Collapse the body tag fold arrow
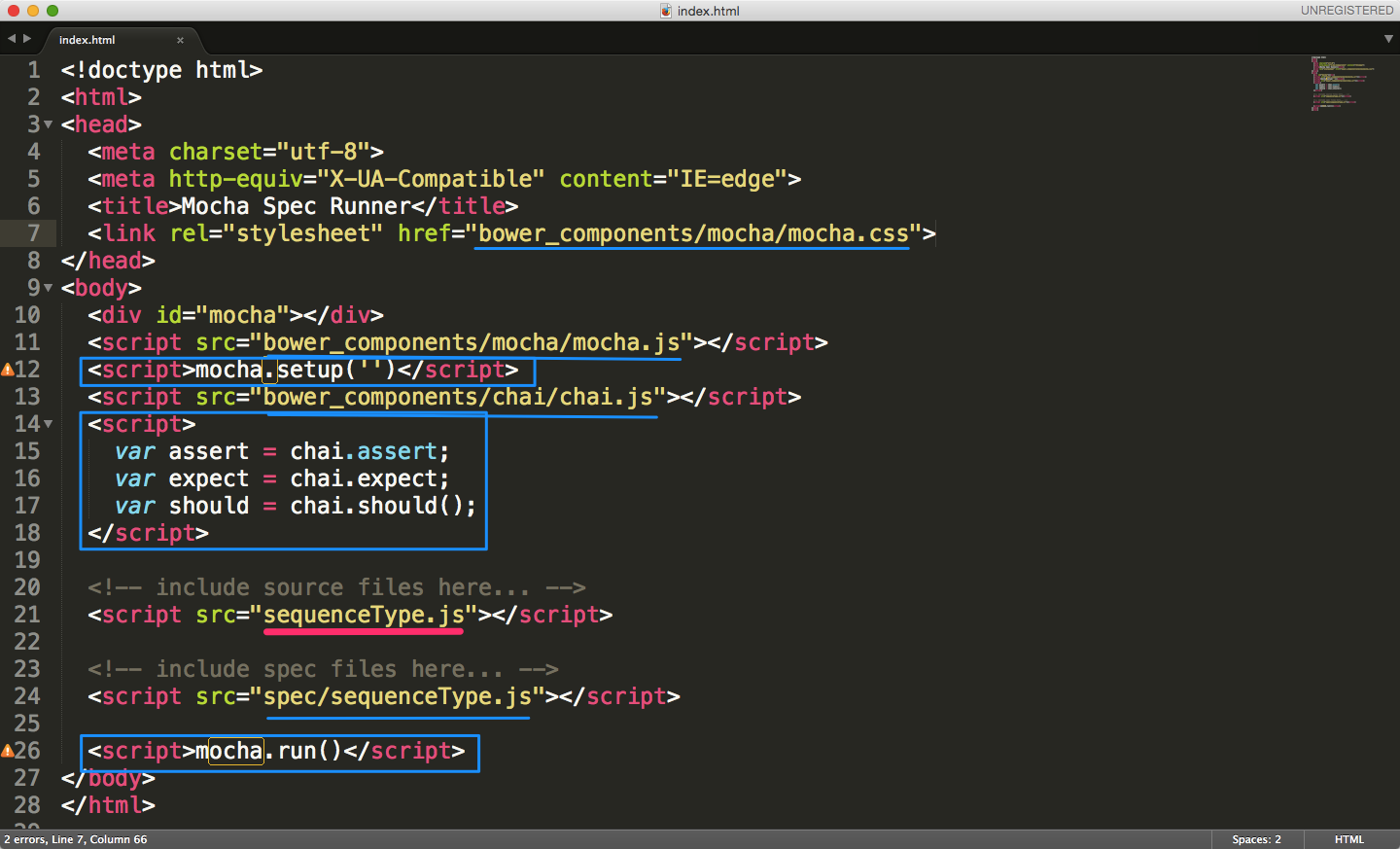Screen dimensions: 1400x849 point(48,288)
